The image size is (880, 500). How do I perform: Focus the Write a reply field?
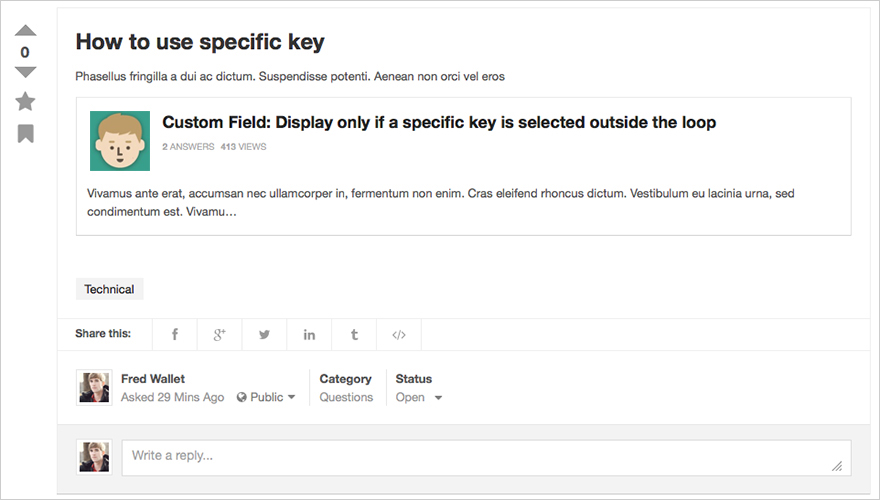click(x=487, y=457)
